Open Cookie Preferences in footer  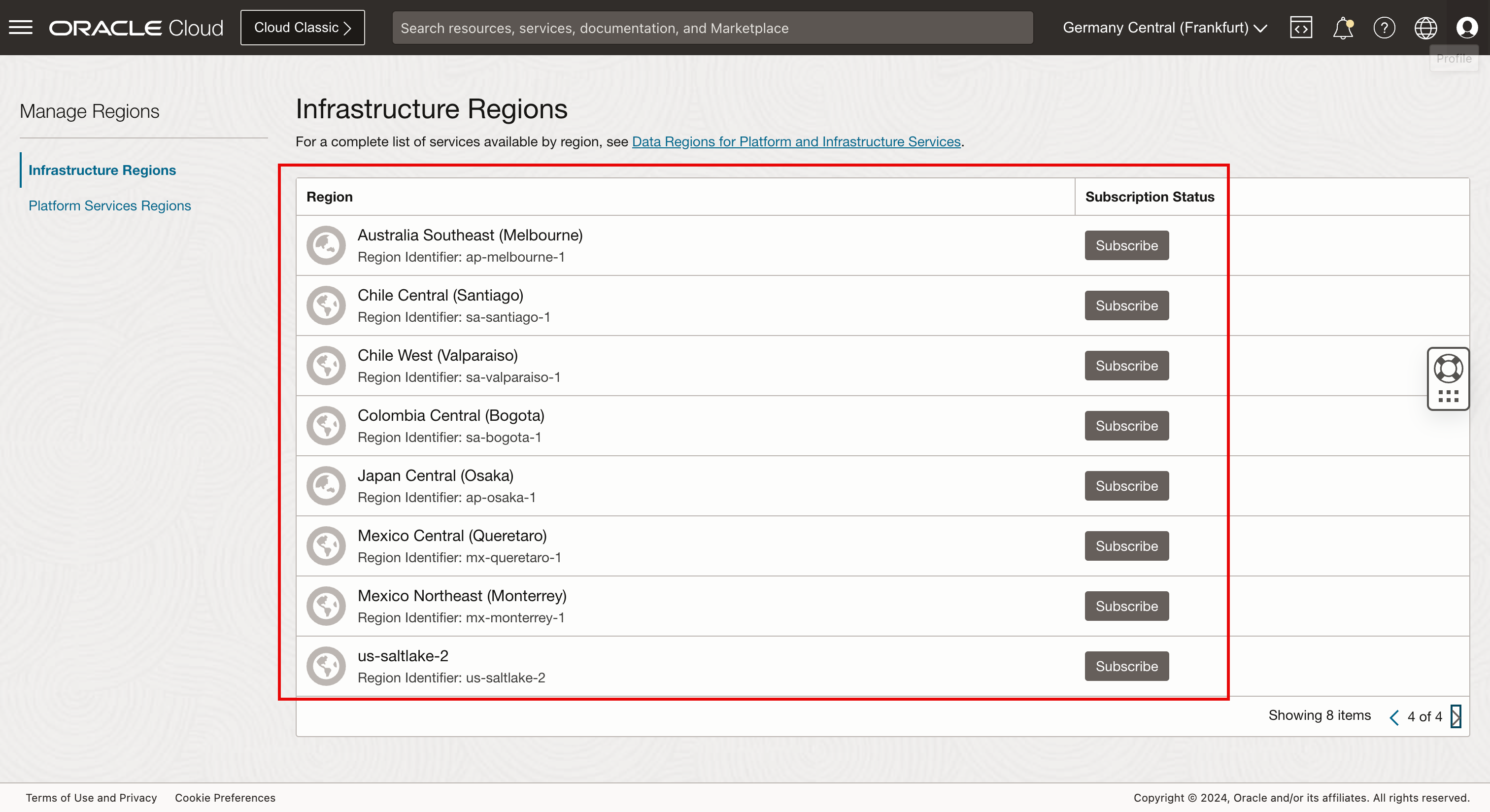(225, 798)
